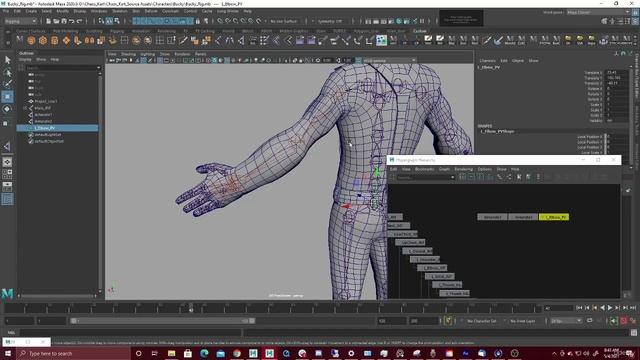
Task: Toggle wireframe on shaded in the viewport toolbar
Action: (x=227, y=60)
